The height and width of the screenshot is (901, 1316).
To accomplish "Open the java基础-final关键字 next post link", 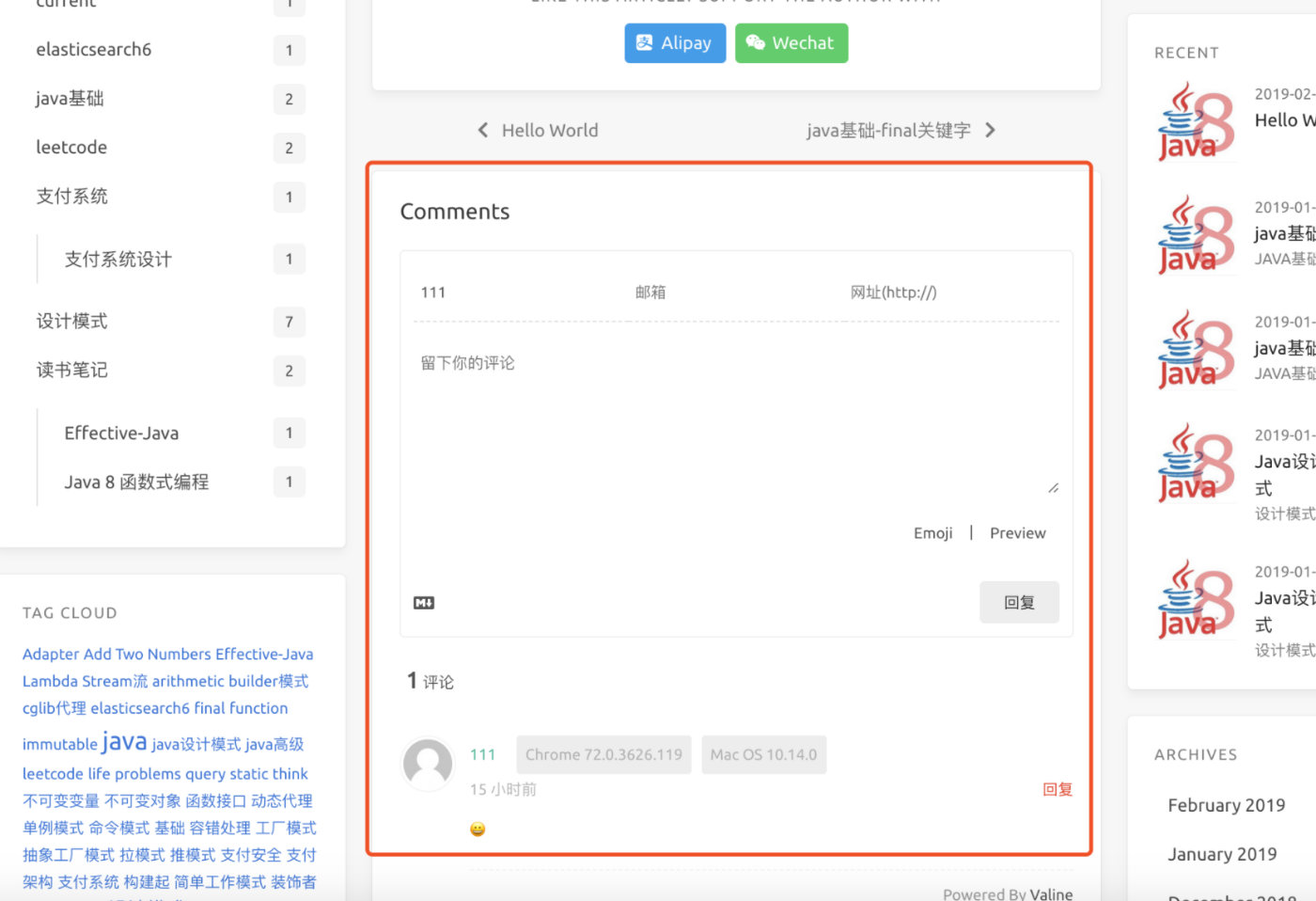I will pos(888,131).
